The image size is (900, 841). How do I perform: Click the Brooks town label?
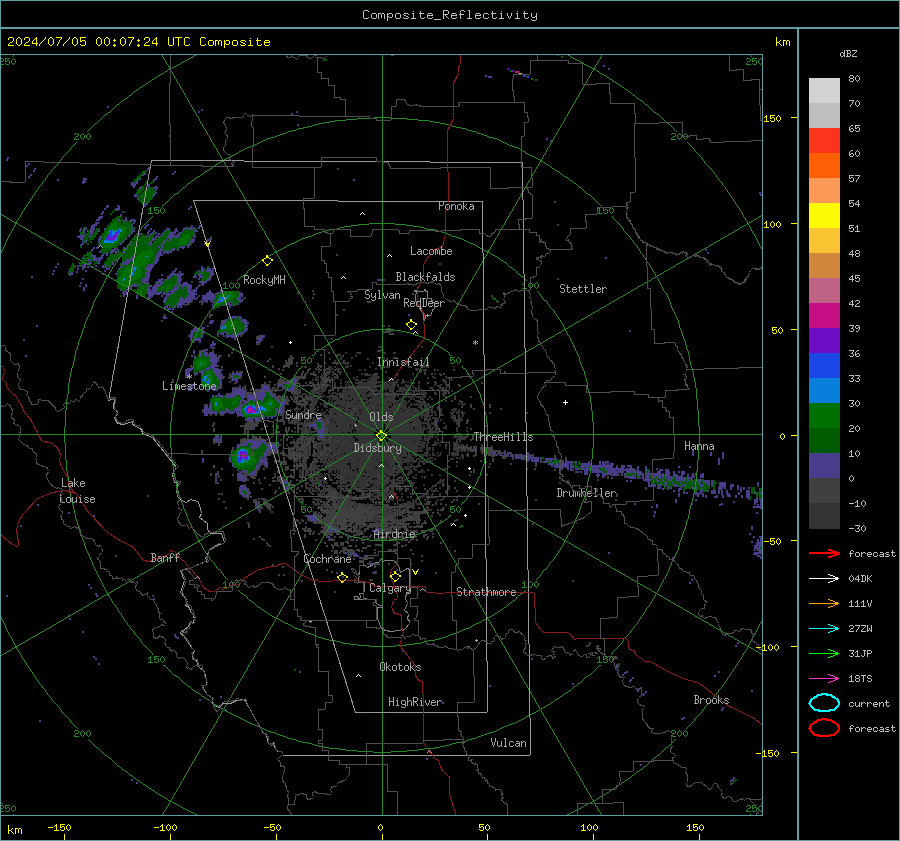tap(711, 700)
